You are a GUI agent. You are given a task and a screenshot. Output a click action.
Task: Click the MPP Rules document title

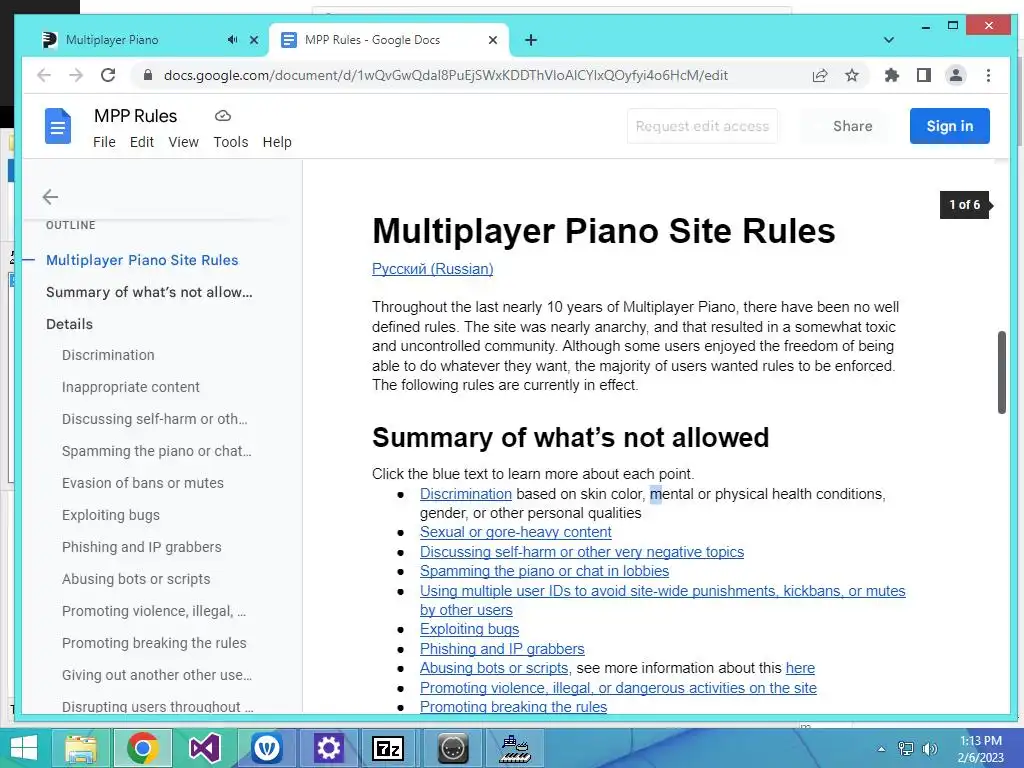click(x=135, y=116)
